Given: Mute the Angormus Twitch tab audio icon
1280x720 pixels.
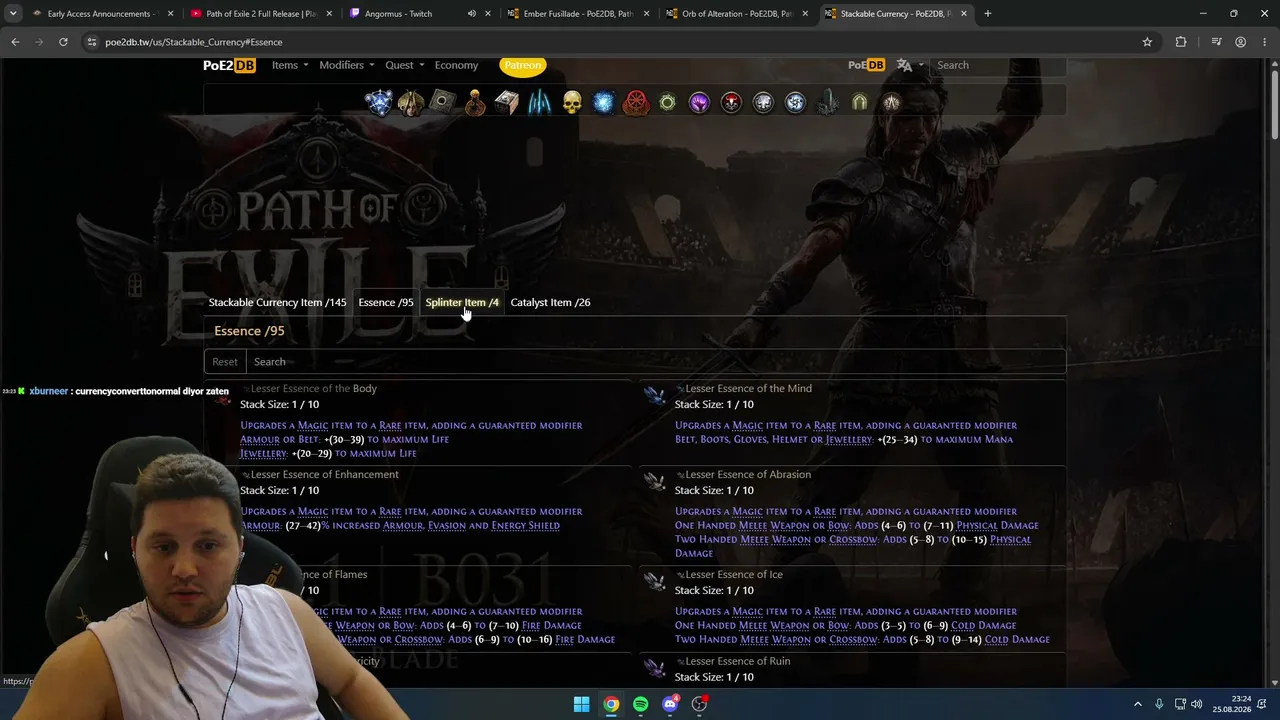Looking at the screenshot, I should [471, 14].
